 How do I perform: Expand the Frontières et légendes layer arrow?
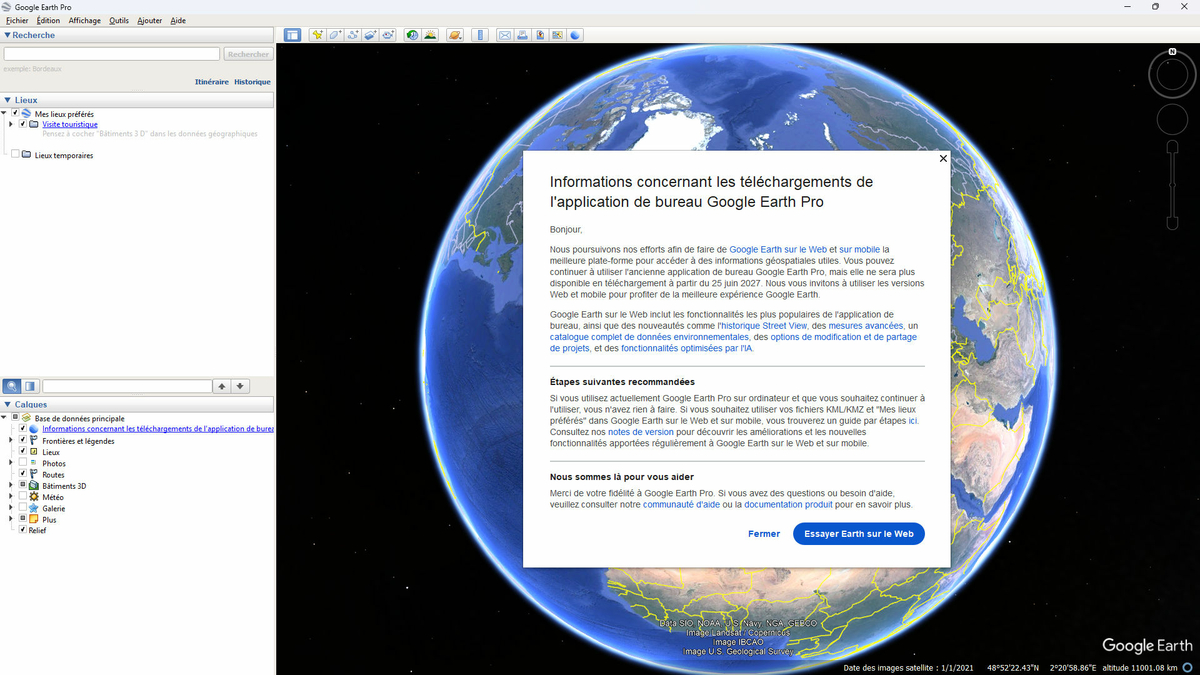click(x=11, y=441)
